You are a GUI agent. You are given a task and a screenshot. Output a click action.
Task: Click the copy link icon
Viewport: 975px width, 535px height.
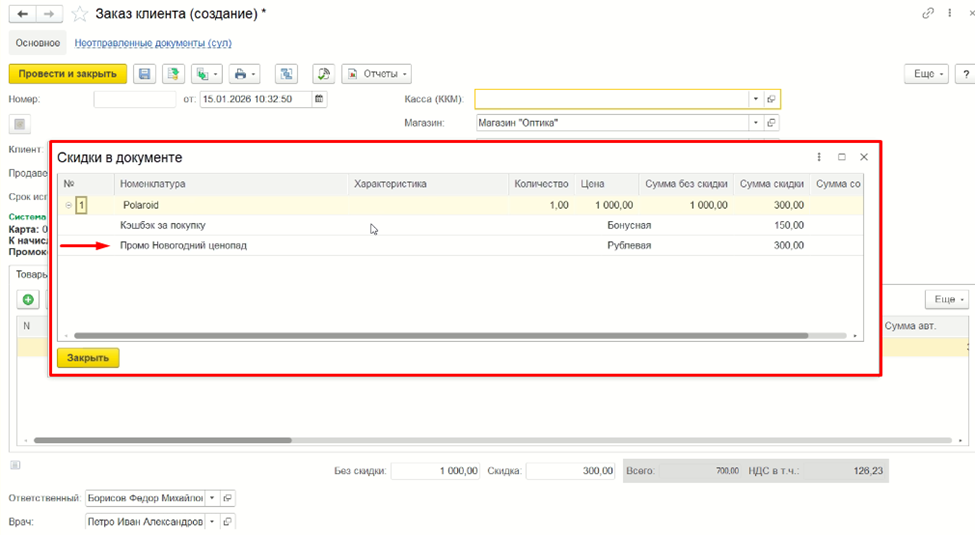tap(928, 13)
